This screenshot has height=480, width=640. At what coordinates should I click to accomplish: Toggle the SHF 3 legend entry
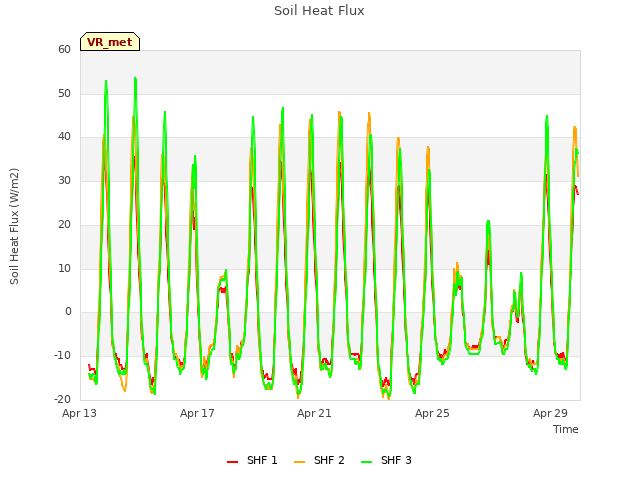coord(386,460)
